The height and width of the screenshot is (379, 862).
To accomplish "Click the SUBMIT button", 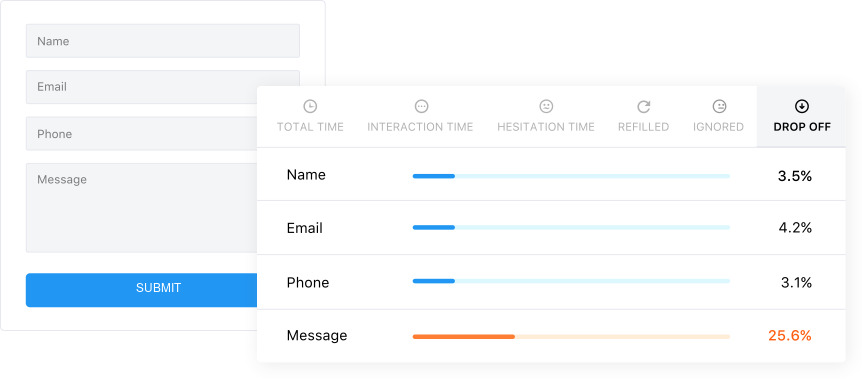I will point(141,290).
